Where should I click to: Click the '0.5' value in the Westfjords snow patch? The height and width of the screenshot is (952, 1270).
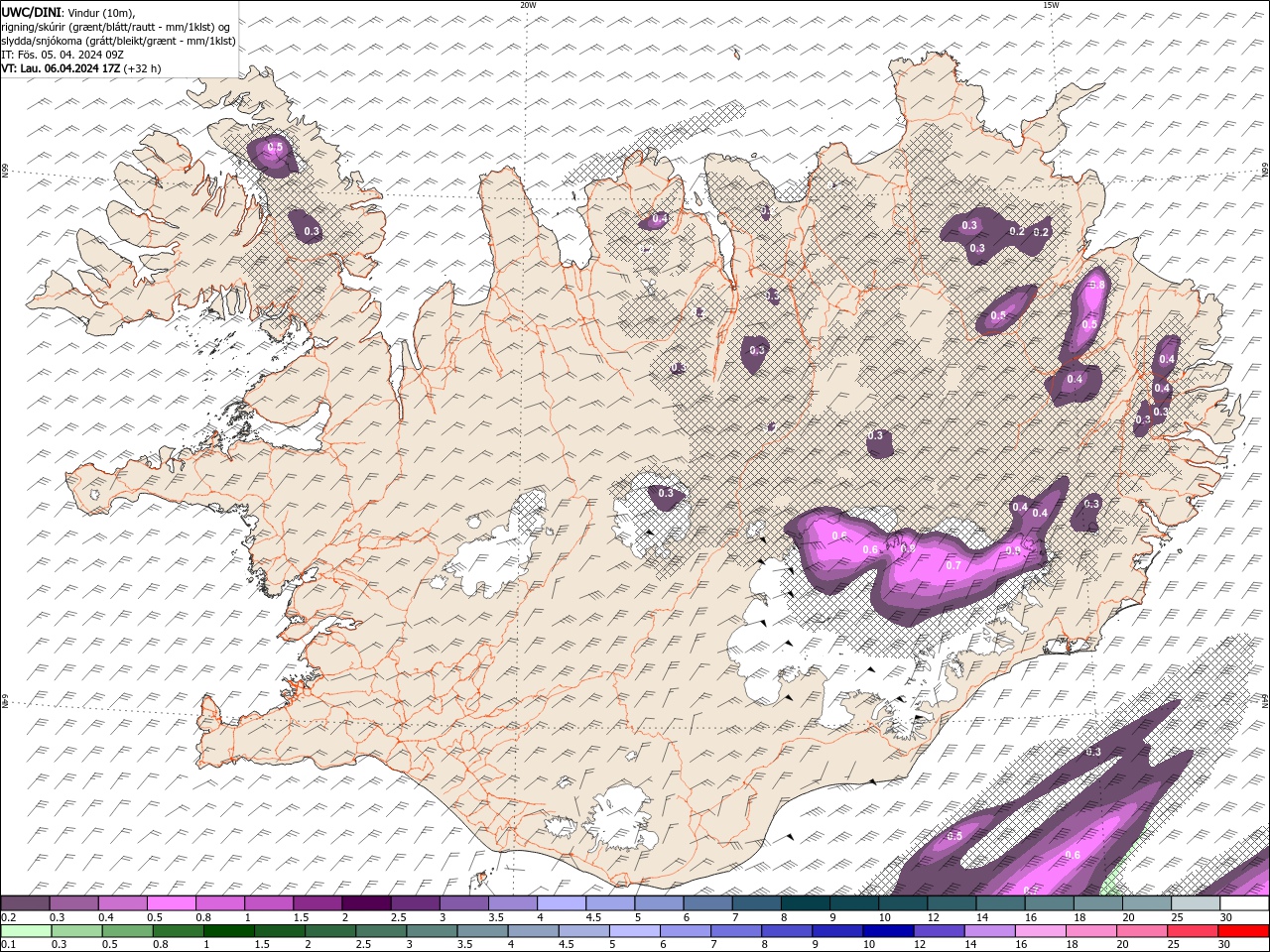pos(275,148)
